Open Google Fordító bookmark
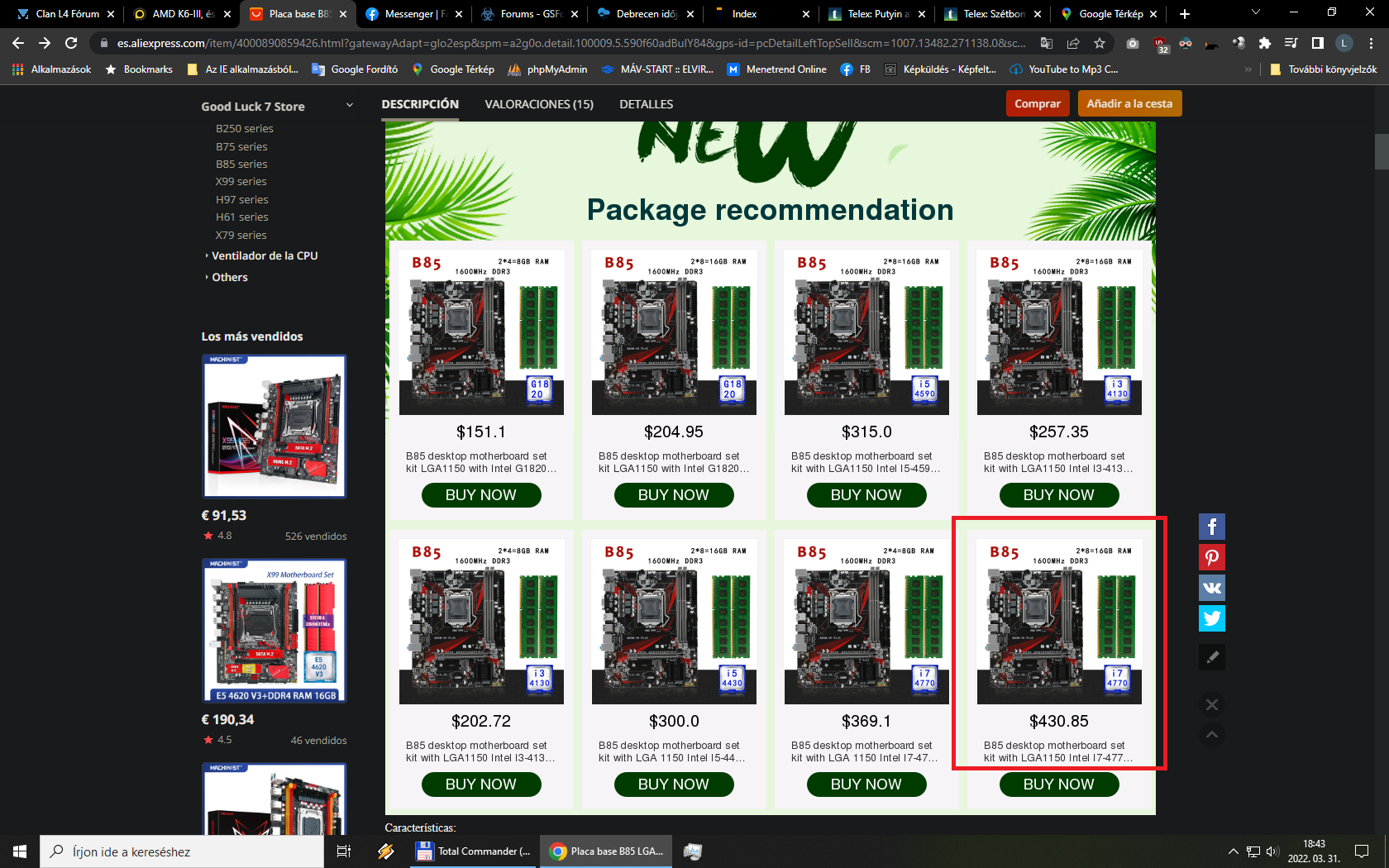Viewport: 1389px width, 868px height. (x=355, y=69)
